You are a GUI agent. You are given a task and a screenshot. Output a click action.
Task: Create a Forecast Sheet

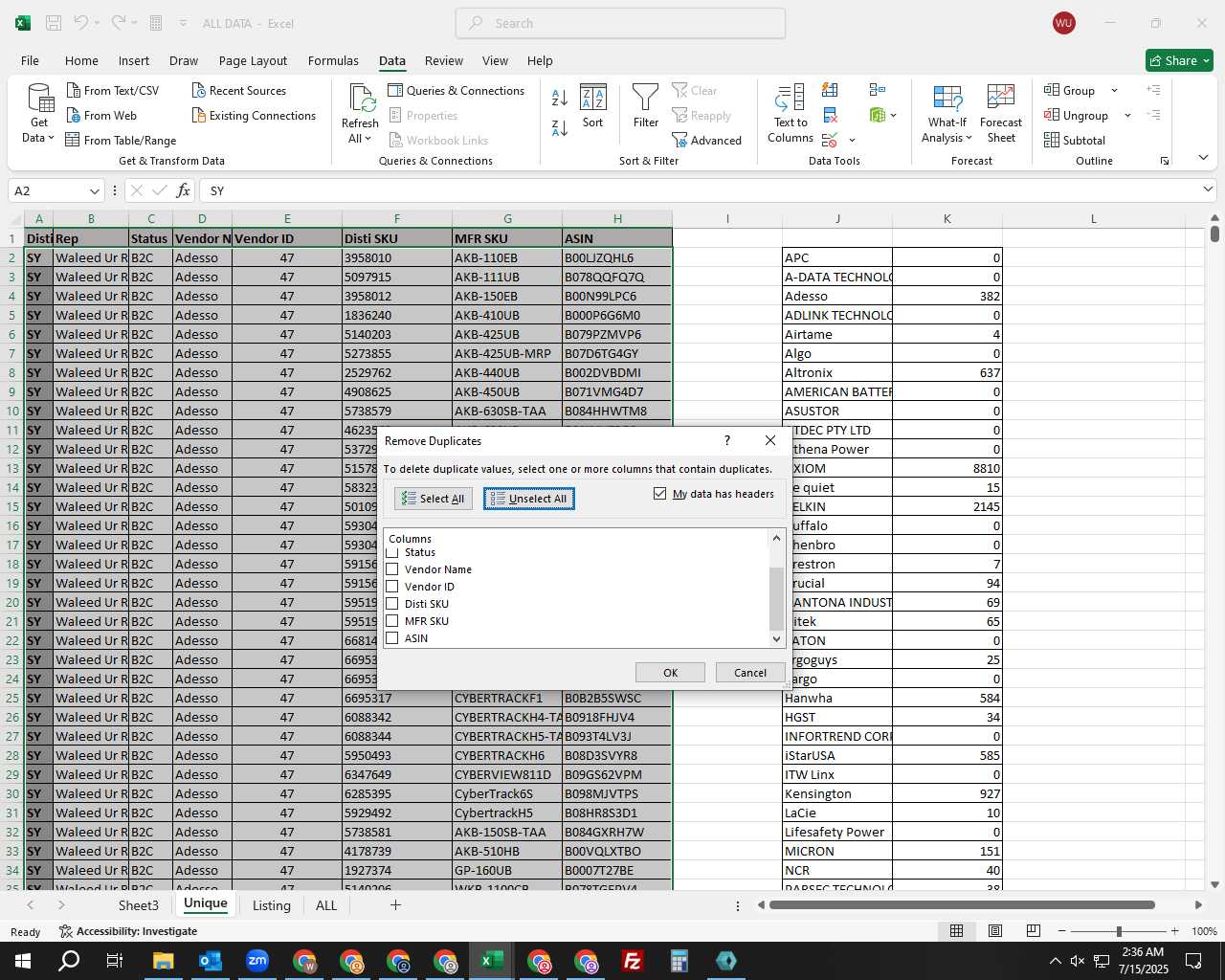point(1001,114)
